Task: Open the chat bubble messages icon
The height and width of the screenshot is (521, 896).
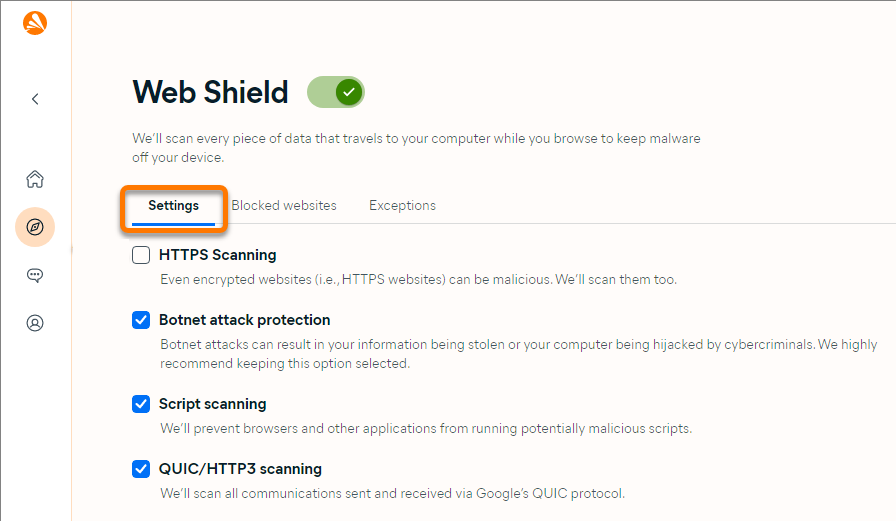Action: (35, 275)
